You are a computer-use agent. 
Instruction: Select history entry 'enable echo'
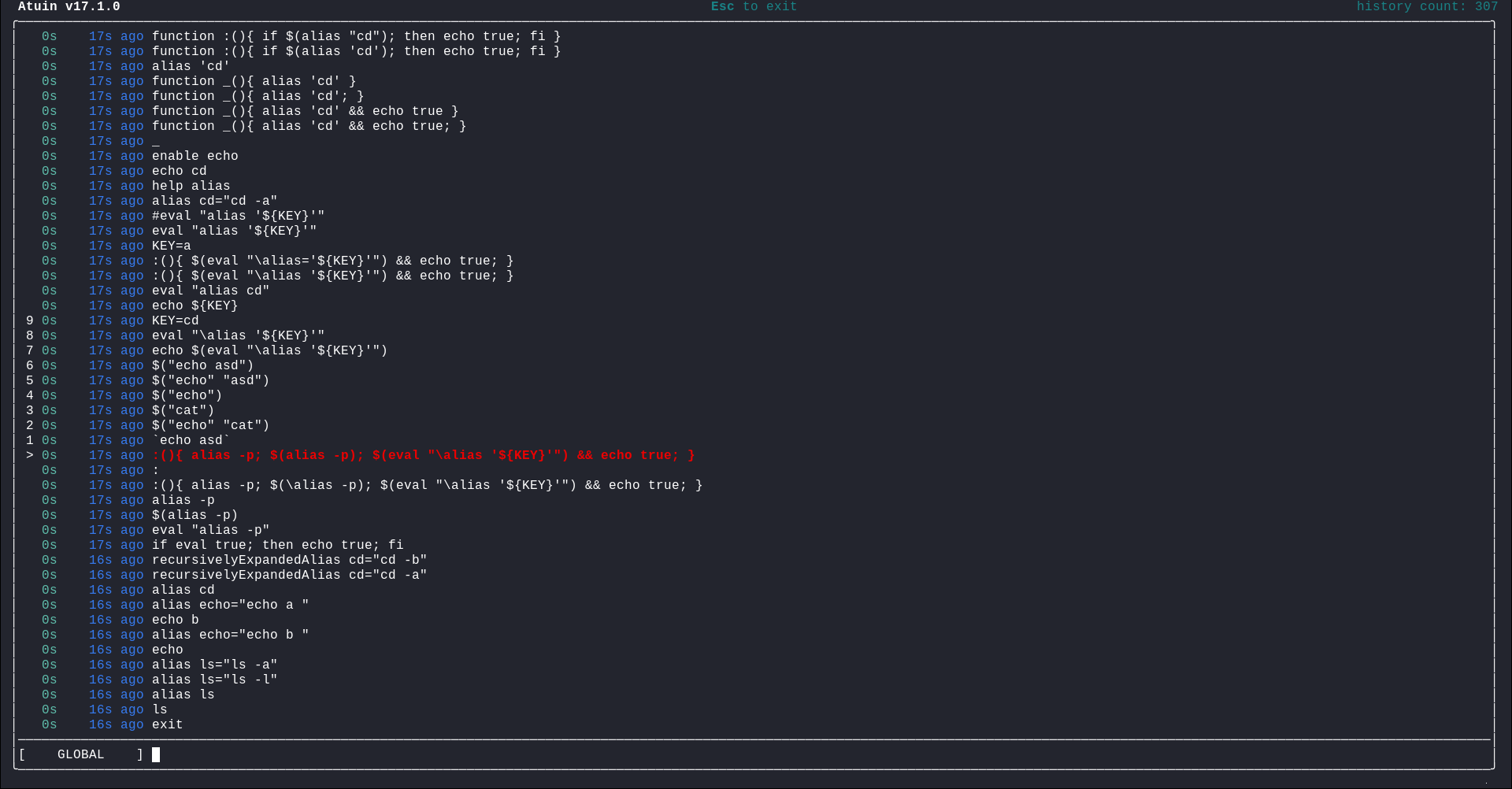tap(195, 156)
